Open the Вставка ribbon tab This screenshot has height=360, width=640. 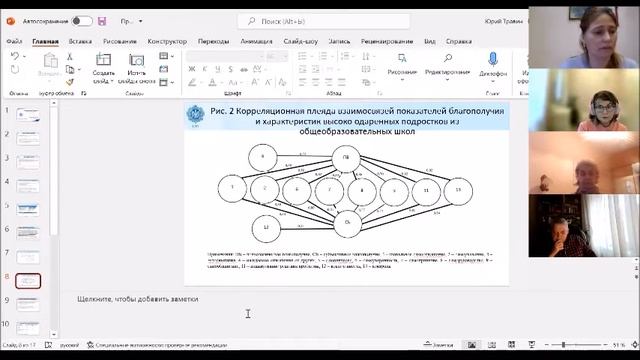[x=80, y=41]
